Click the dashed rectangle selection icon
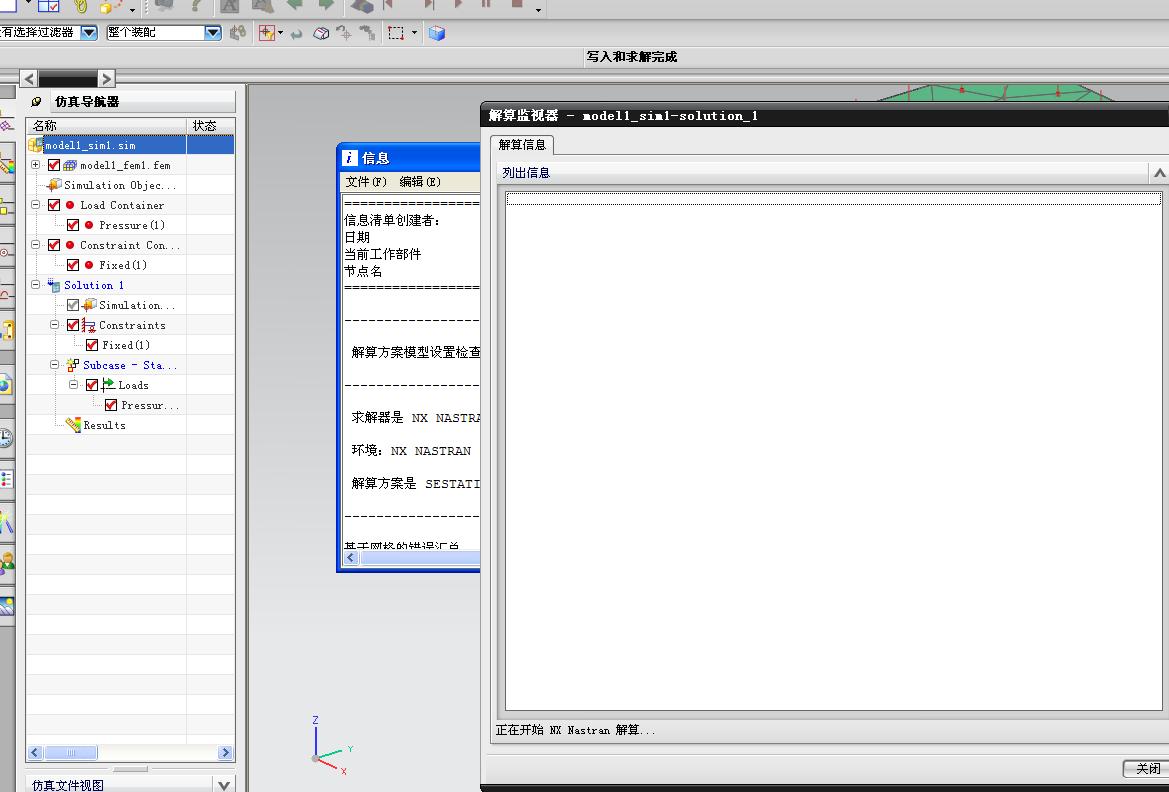 [x=396, y=33]
